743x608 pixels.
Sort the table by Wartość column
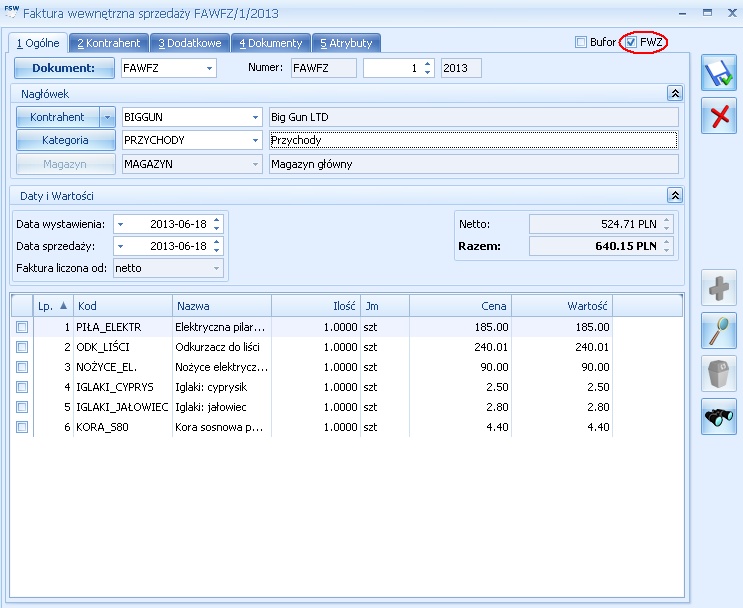coord(562,306)
